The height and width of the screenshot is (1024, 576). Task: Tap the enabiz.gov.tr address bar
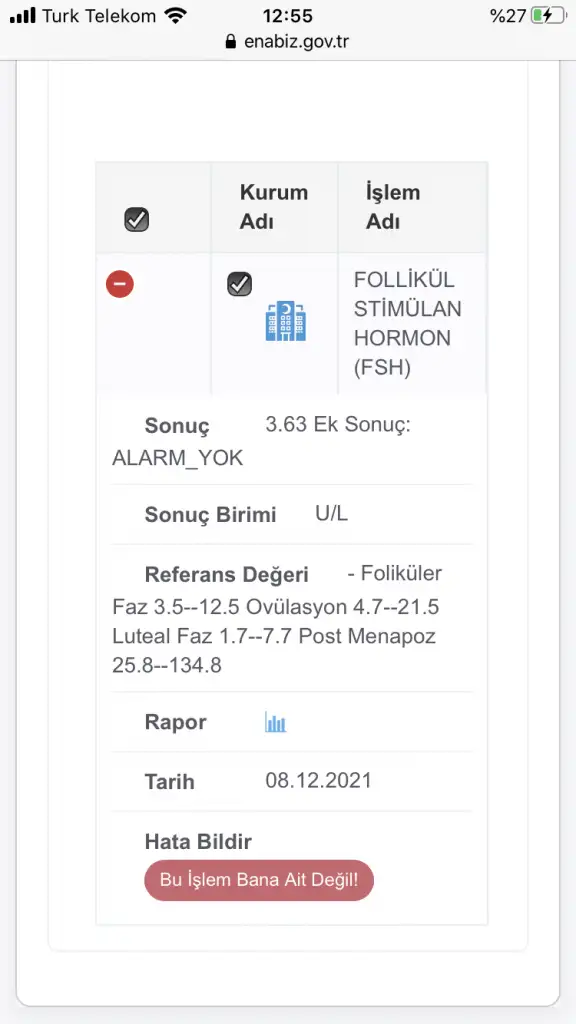coord(287,42)
